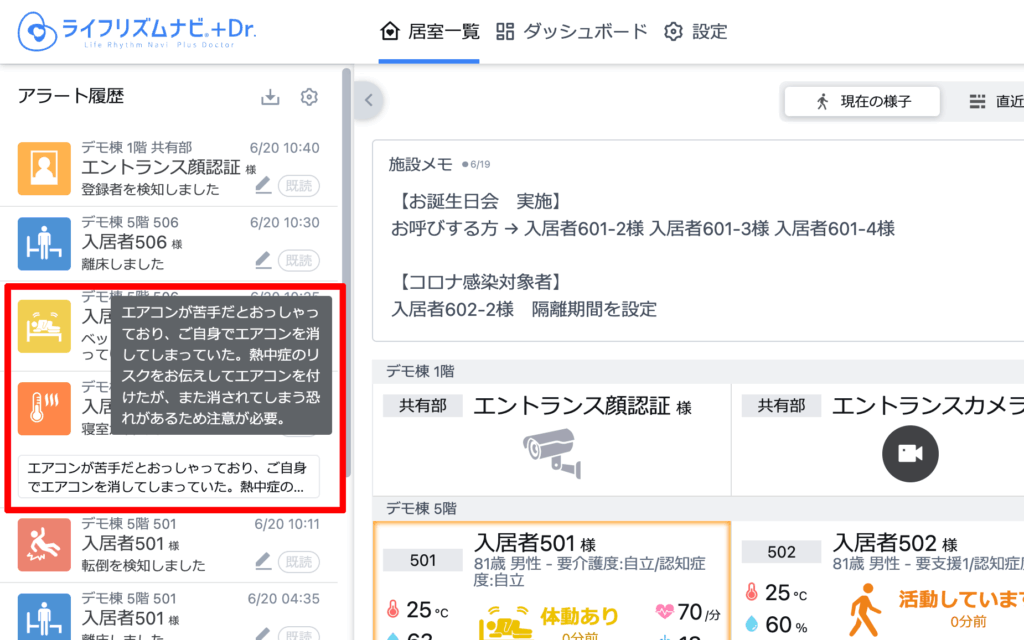Open the エントランスカメラ video camera button
Viewport: 1024px width, 640px height.
pyautogui.click(x=910, y=453)
